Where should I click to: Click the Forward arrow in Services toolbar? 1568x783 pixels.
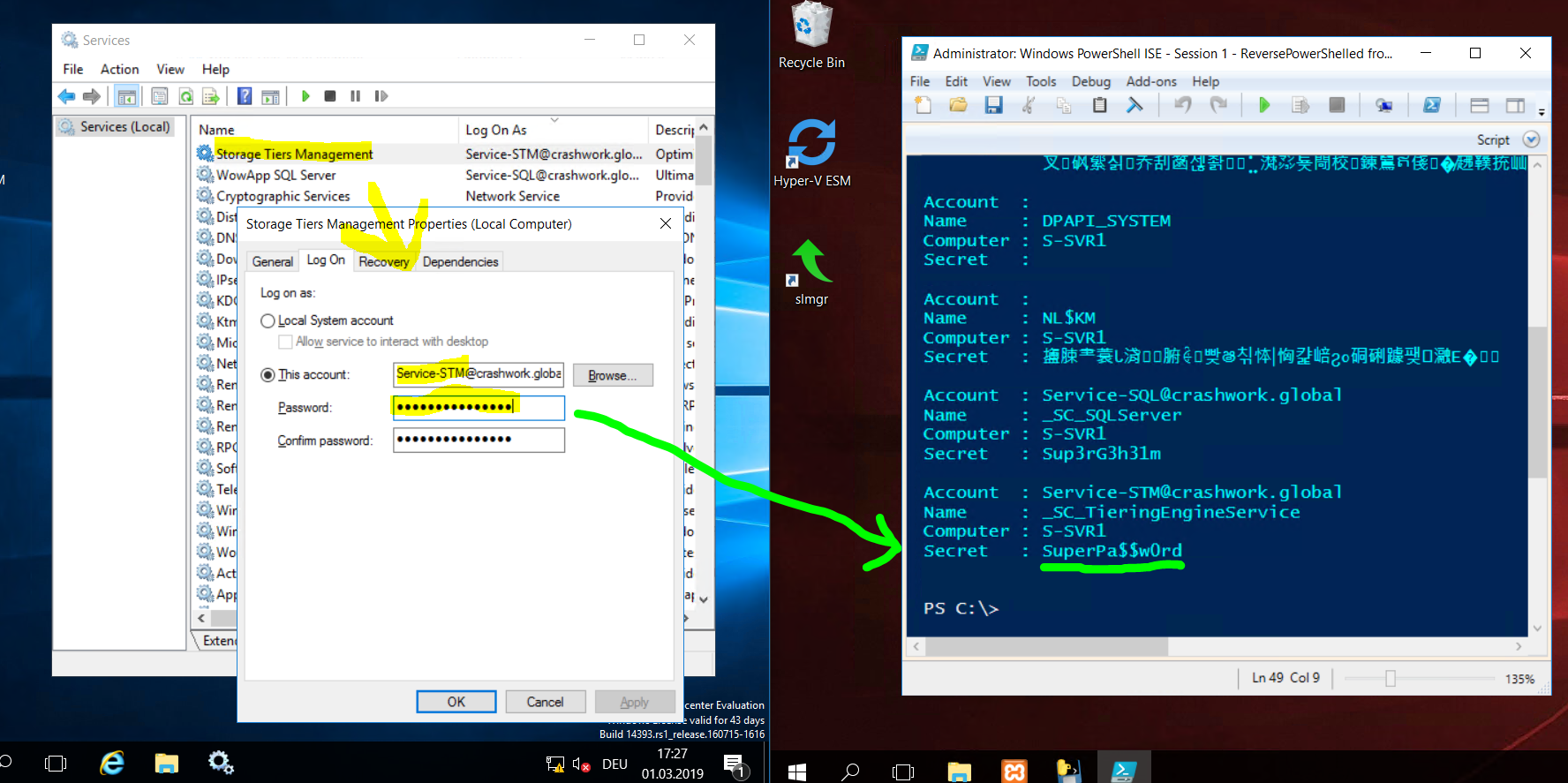91,96
